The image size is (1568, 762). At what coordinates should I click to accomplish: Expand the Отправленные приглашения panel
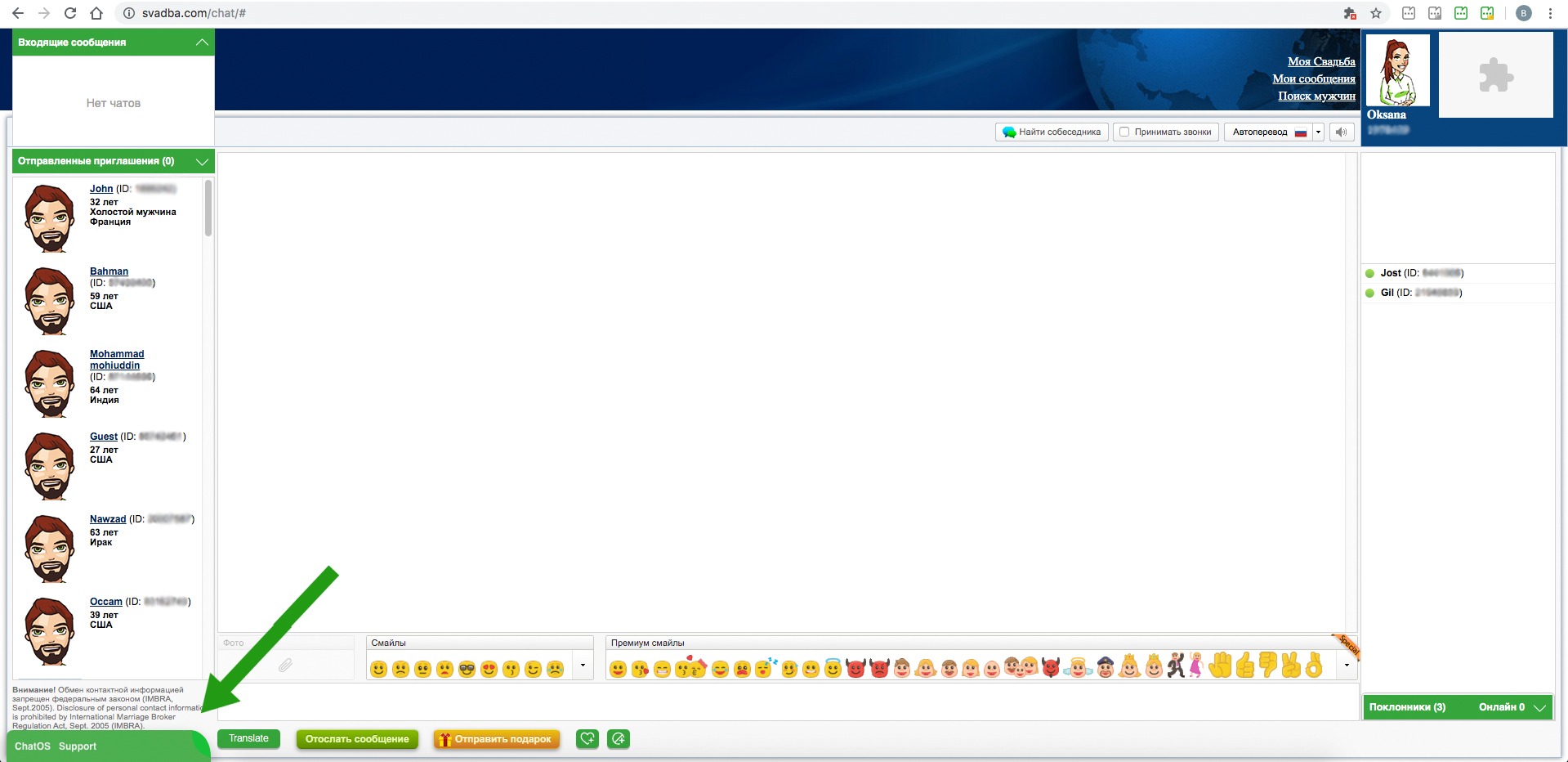coord(202,162)
